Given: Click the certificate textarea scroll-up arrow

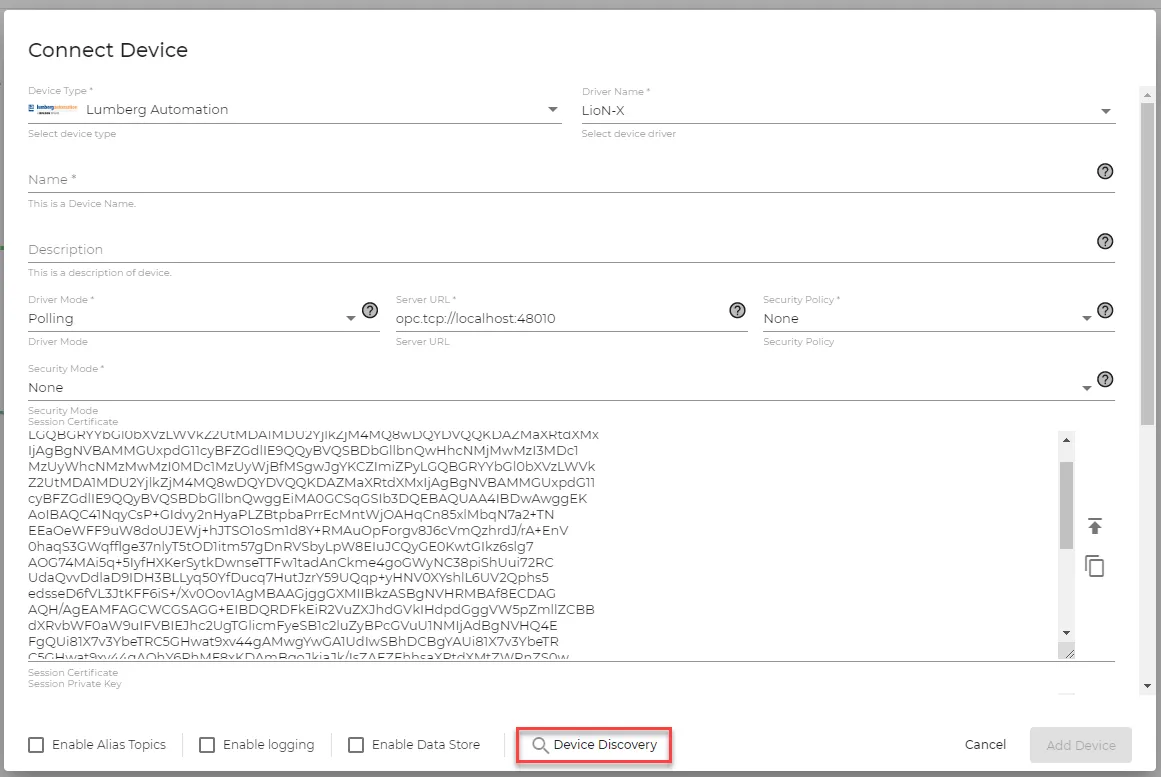Looking at the screenshot, I should (x=1066, y=440).
